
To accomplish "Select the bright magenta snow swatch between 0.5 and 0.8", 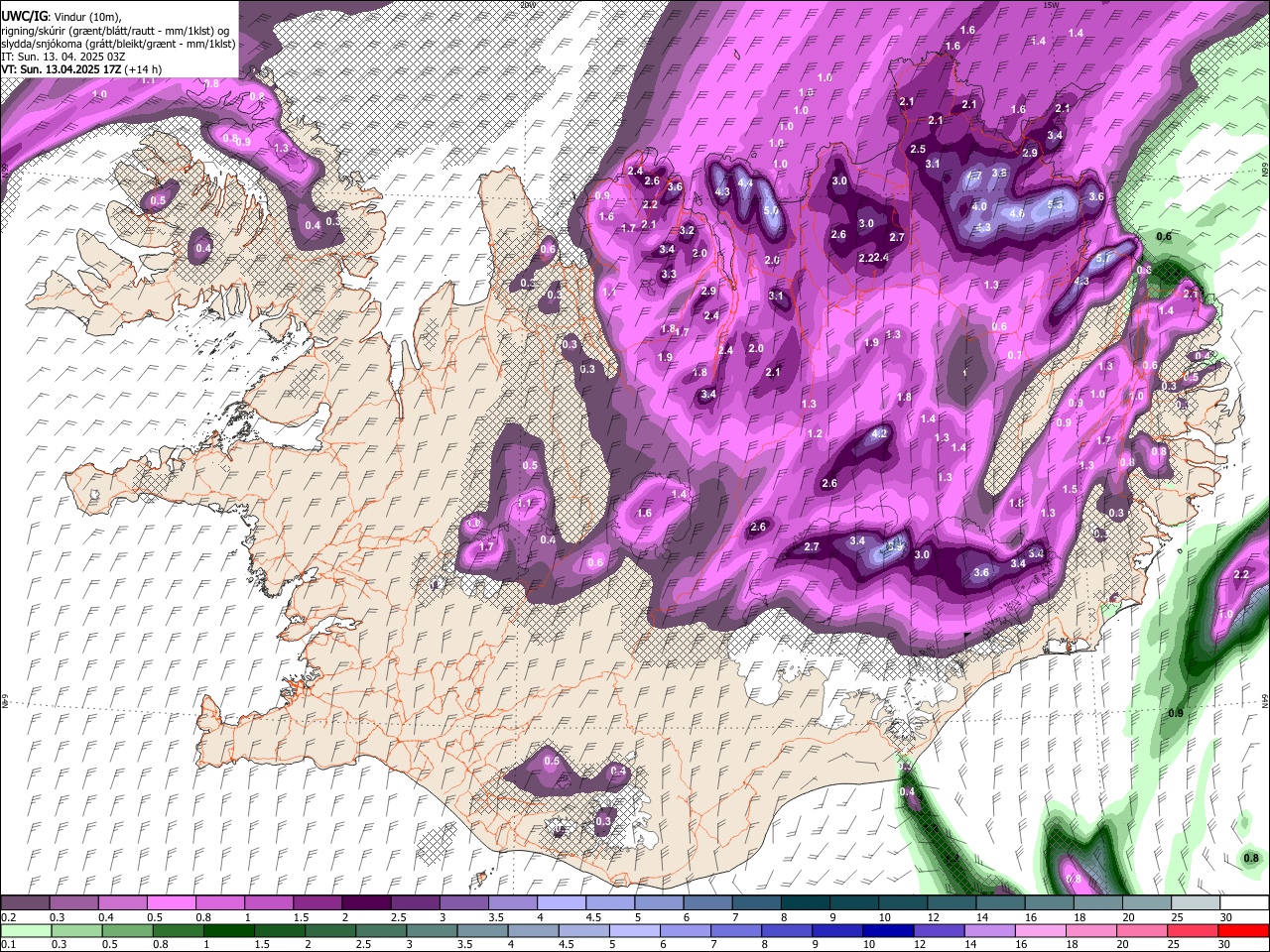I will point(171,903).
